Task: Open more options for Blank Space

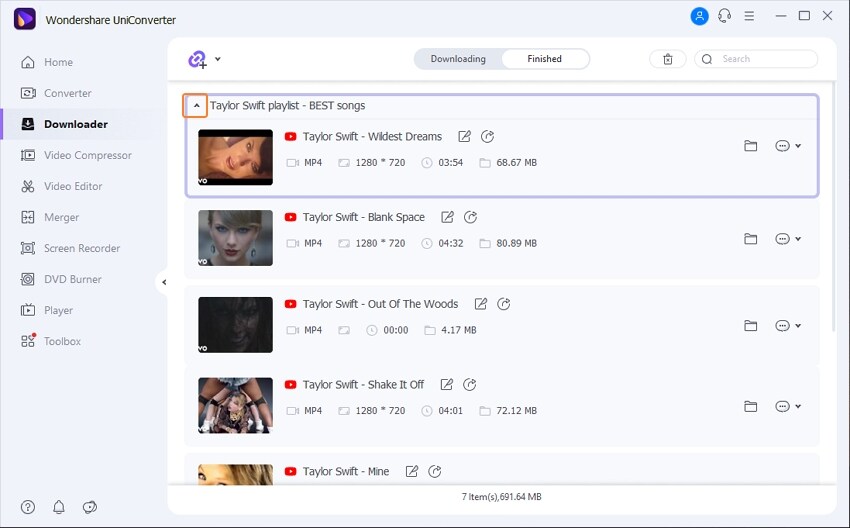Action: pos(782,239)
